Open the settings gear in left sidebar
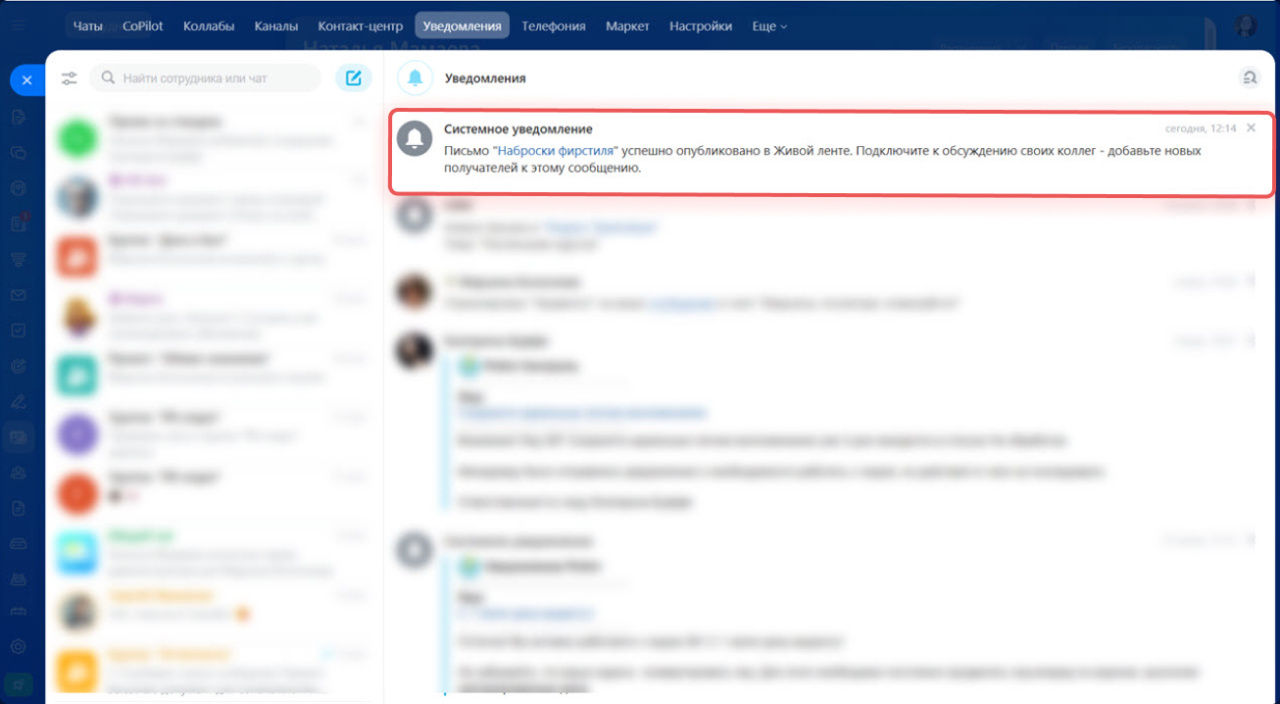Viewport: 1280px width, 704px height. coord(18,646)
